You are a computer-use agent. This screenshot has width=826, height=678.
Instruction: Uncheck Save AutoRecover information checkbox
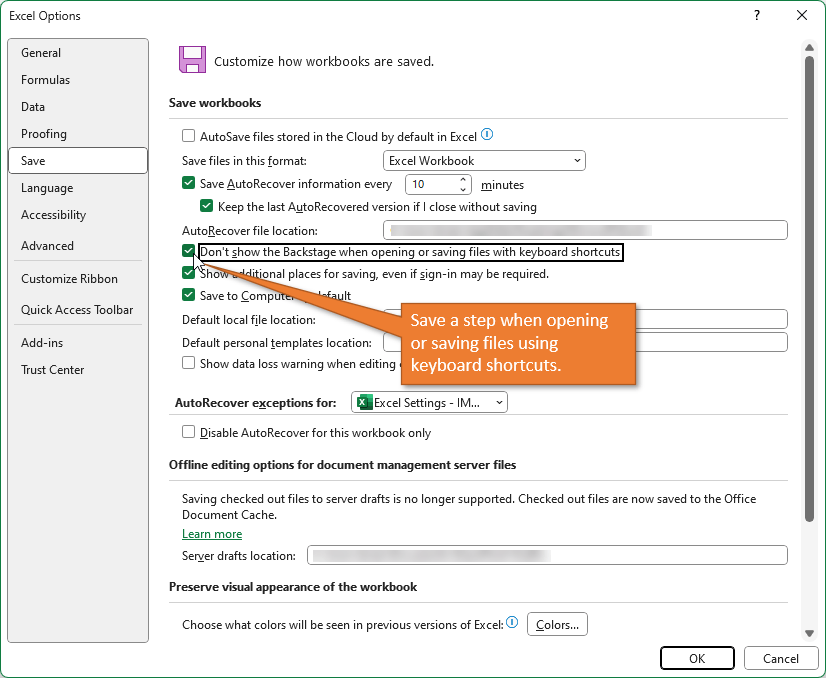click(189, 184)
